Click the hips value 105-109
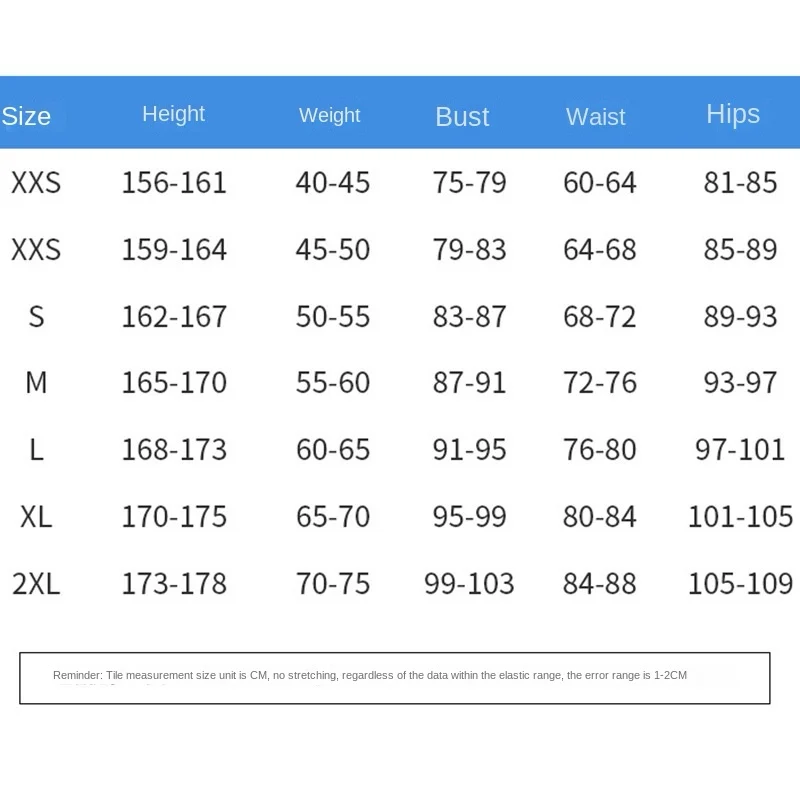The image size is (800, 800). tap(740, 583)
